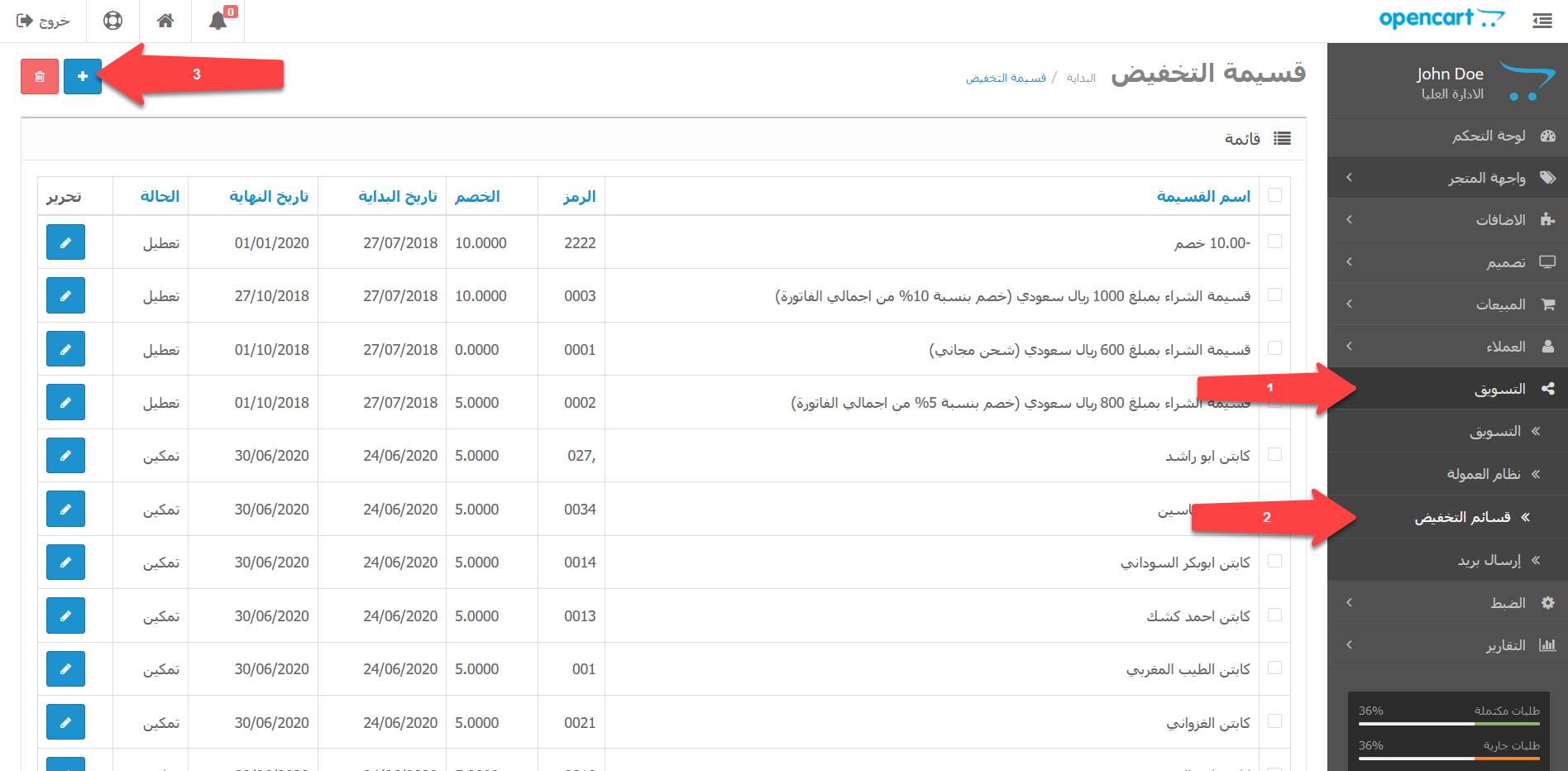Viewport: 1568px width, 771px height.
Task: Open قسائم التخفيض submenu item
Action: tap(1462, 518)
